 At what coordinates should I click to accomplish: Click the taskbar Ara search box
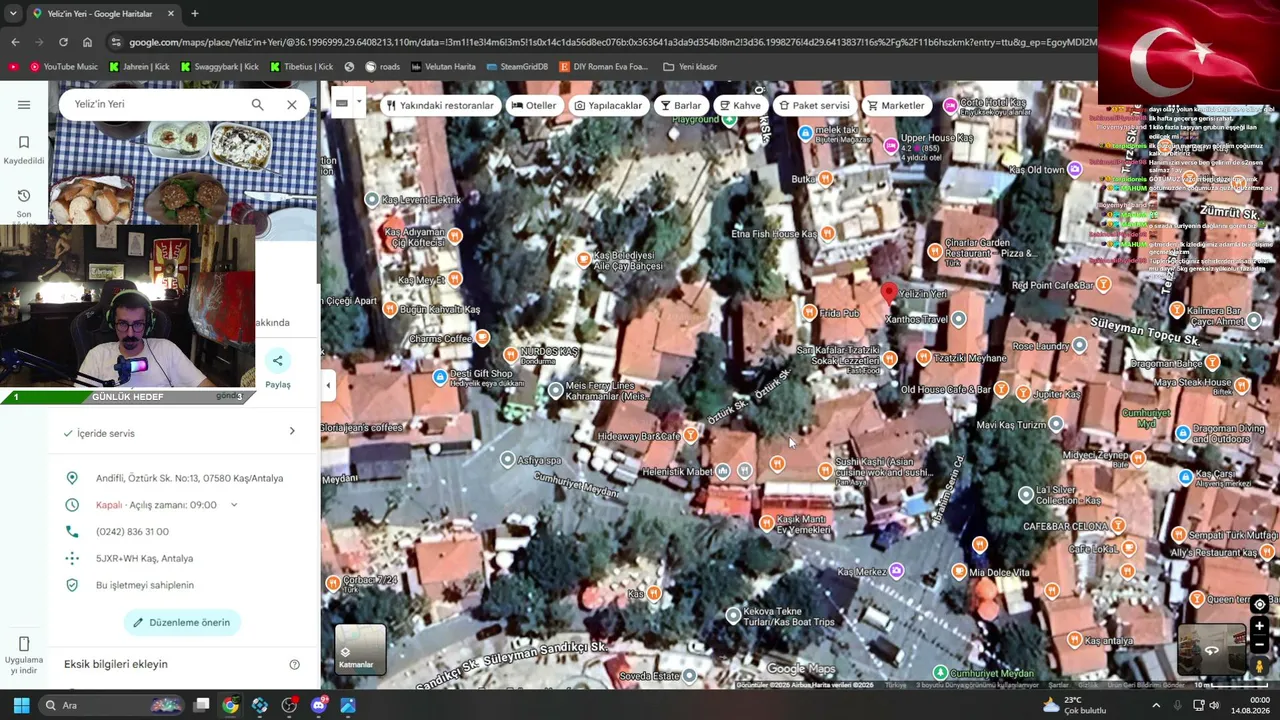[112, 705]
